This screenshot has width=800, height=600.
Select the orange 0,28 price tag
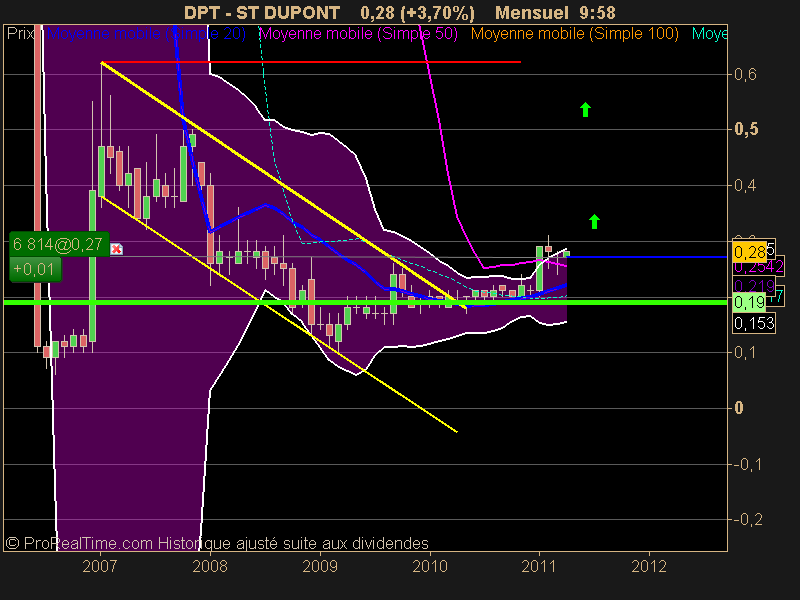point(749,252)
